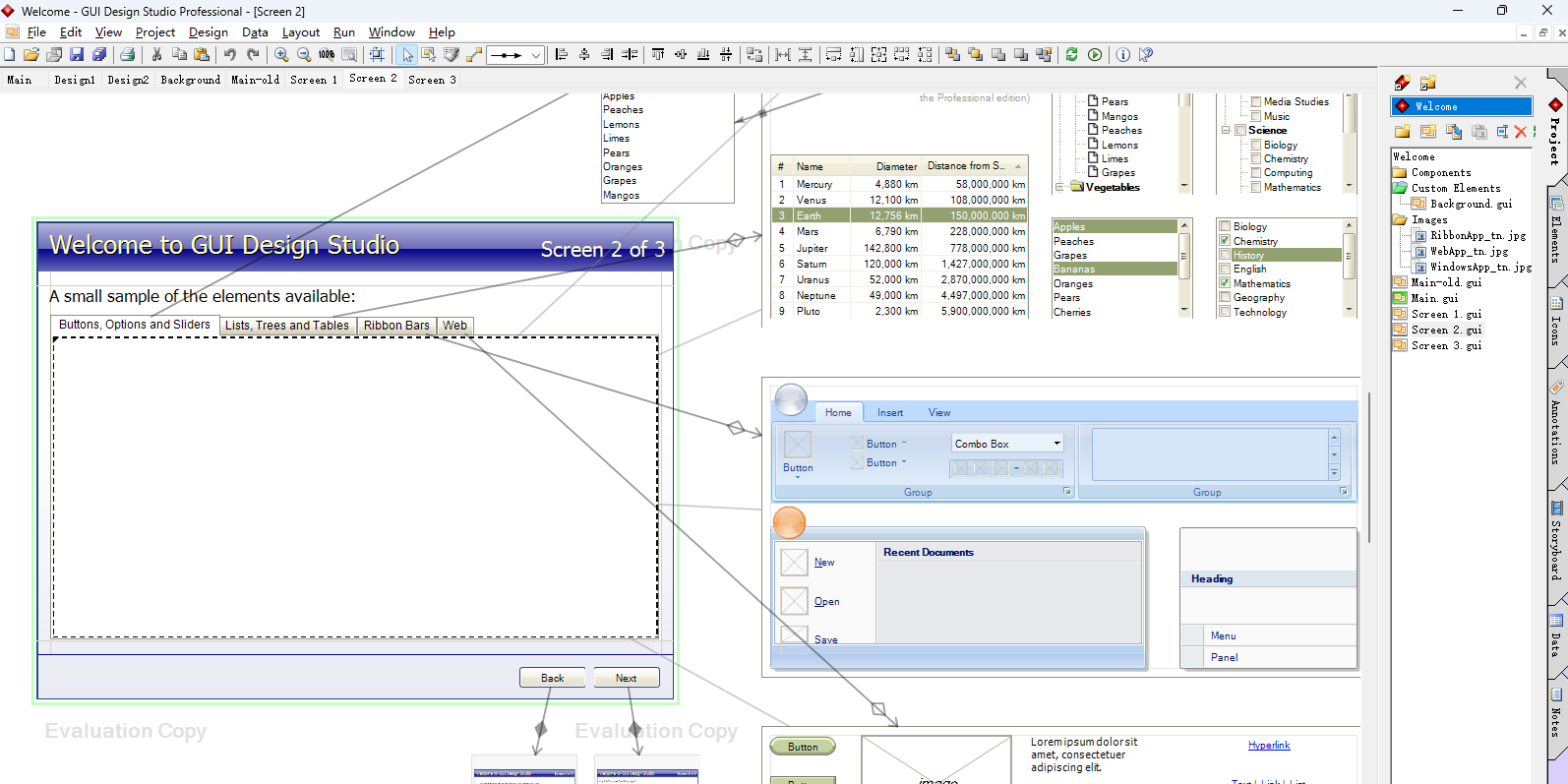Image resolution: width=1568 pixels, height=784 pixels.
Task: Click the Hyperlink sample link
Action: 1269,746
